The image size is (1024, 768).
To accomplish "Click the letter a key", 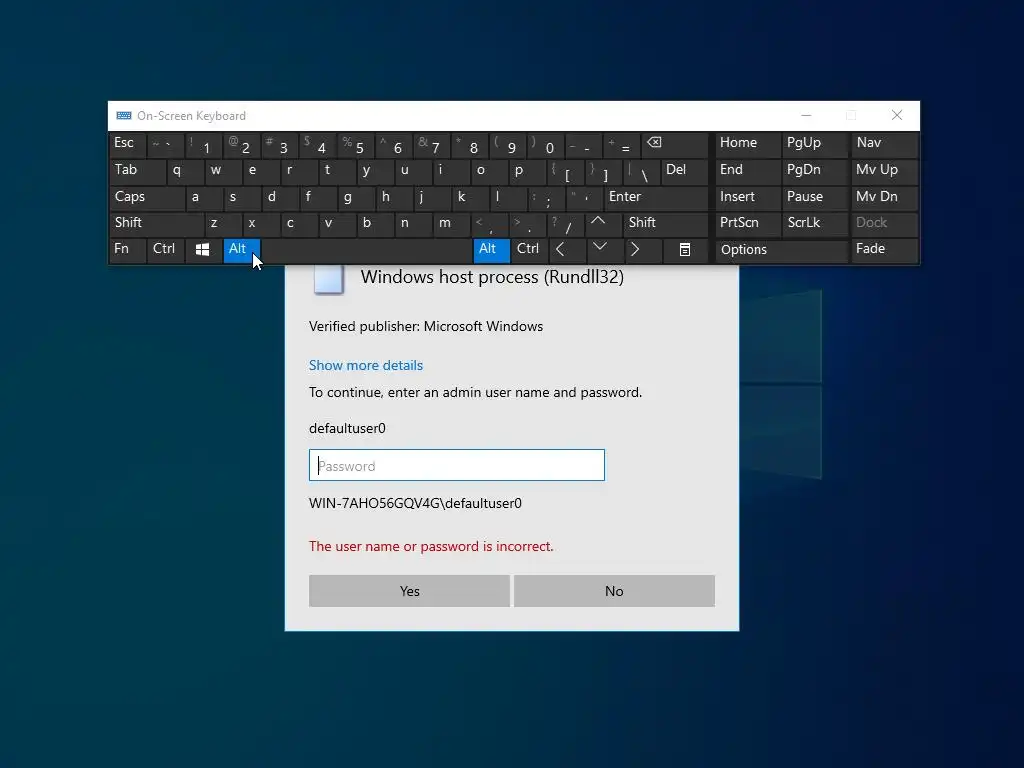I will pos(204,198).
